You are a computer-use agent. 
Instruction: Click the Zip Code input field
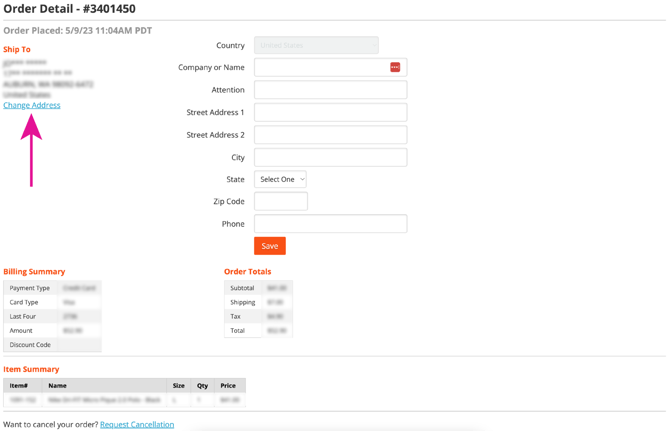tap(281, 201)
